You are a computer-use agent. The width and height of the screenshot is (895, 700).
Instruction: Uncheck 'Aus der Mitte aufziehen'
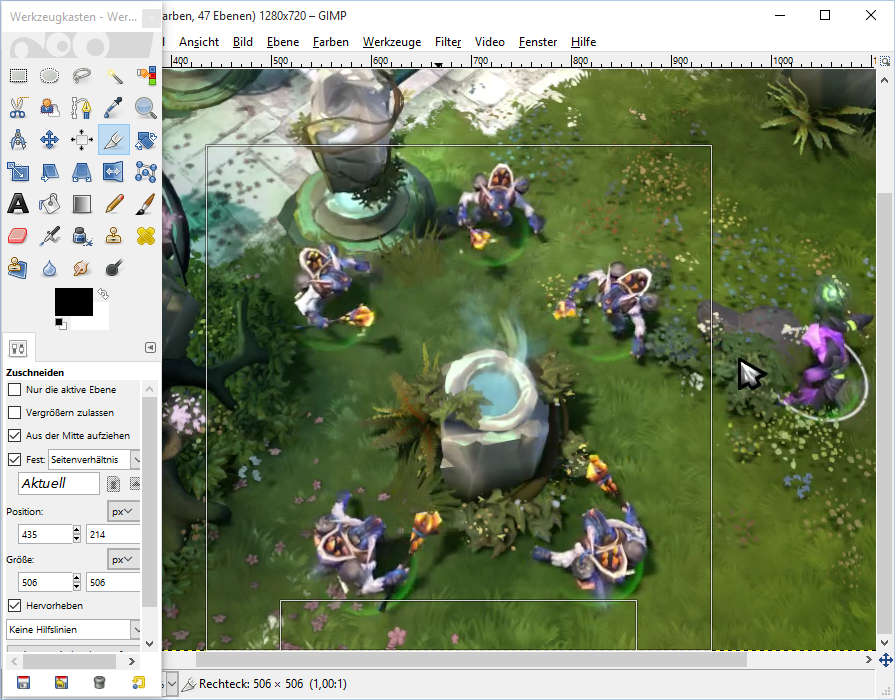point(14,435)
